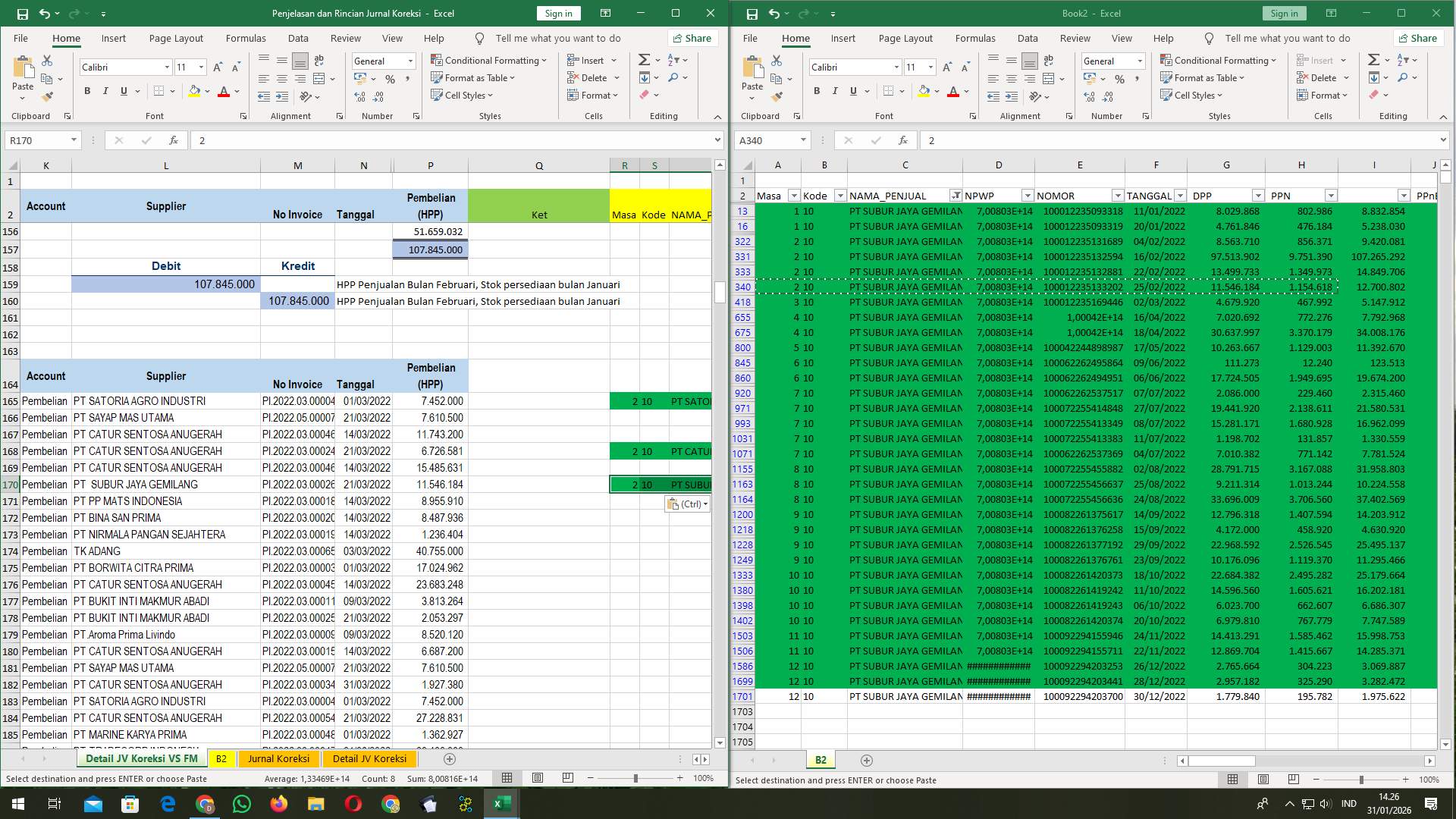Toggle underline formatting
1456x819 pixels.
(122, 90)
